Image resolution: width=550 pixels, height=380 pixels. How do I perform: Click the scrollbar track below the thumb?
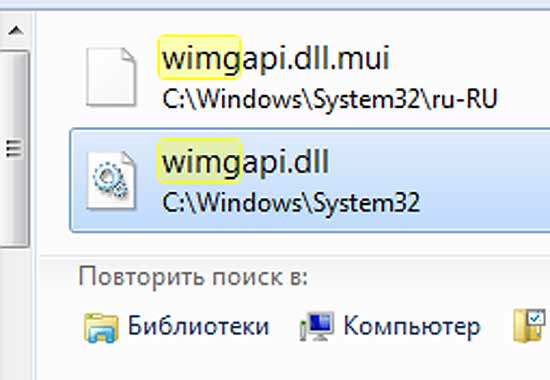15,313
